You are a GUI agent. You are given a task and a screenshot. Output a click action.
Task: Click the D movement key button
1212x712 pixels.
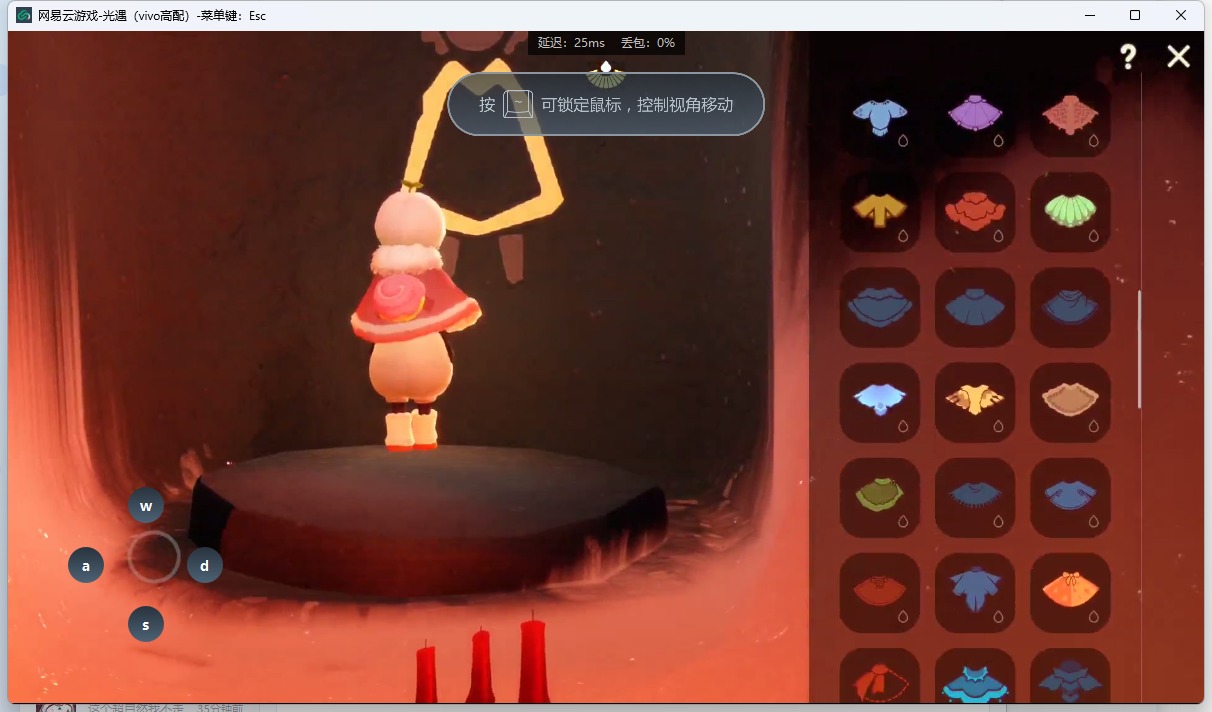click(205, 565)
